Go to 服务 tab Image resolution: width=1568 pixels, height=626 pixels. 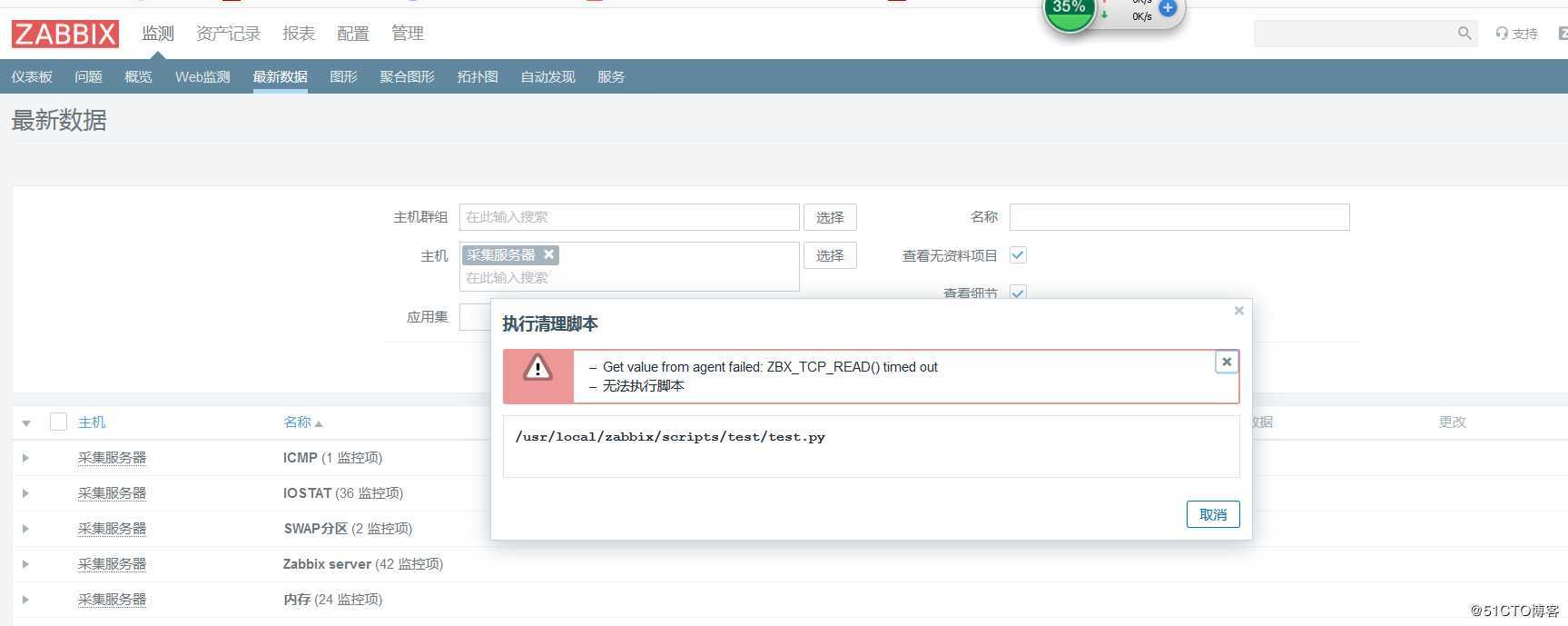click(611, 76)
